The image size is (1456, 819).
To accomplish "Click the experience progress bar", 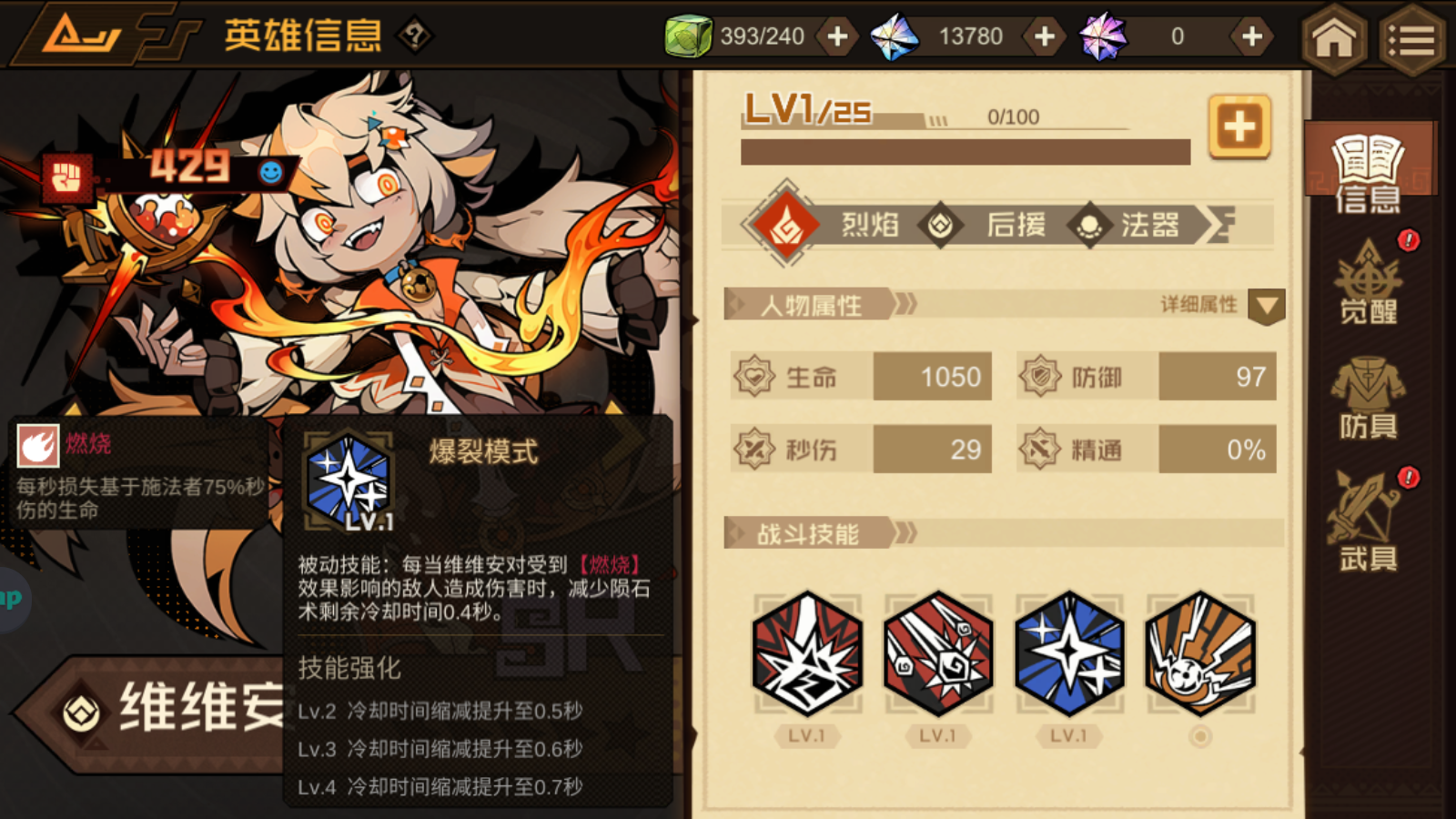I will click(966, 152).
